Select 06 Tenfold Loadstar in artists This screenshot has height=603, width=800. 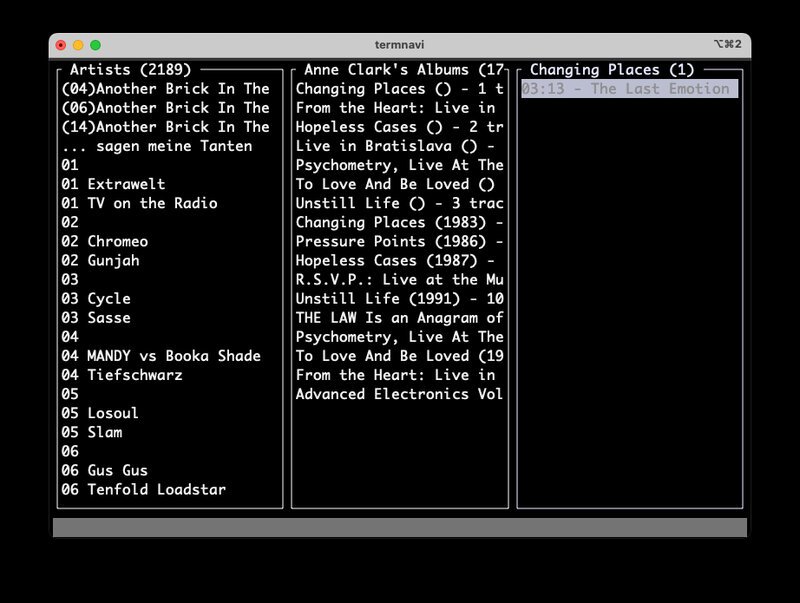click(x=143, y=489)
